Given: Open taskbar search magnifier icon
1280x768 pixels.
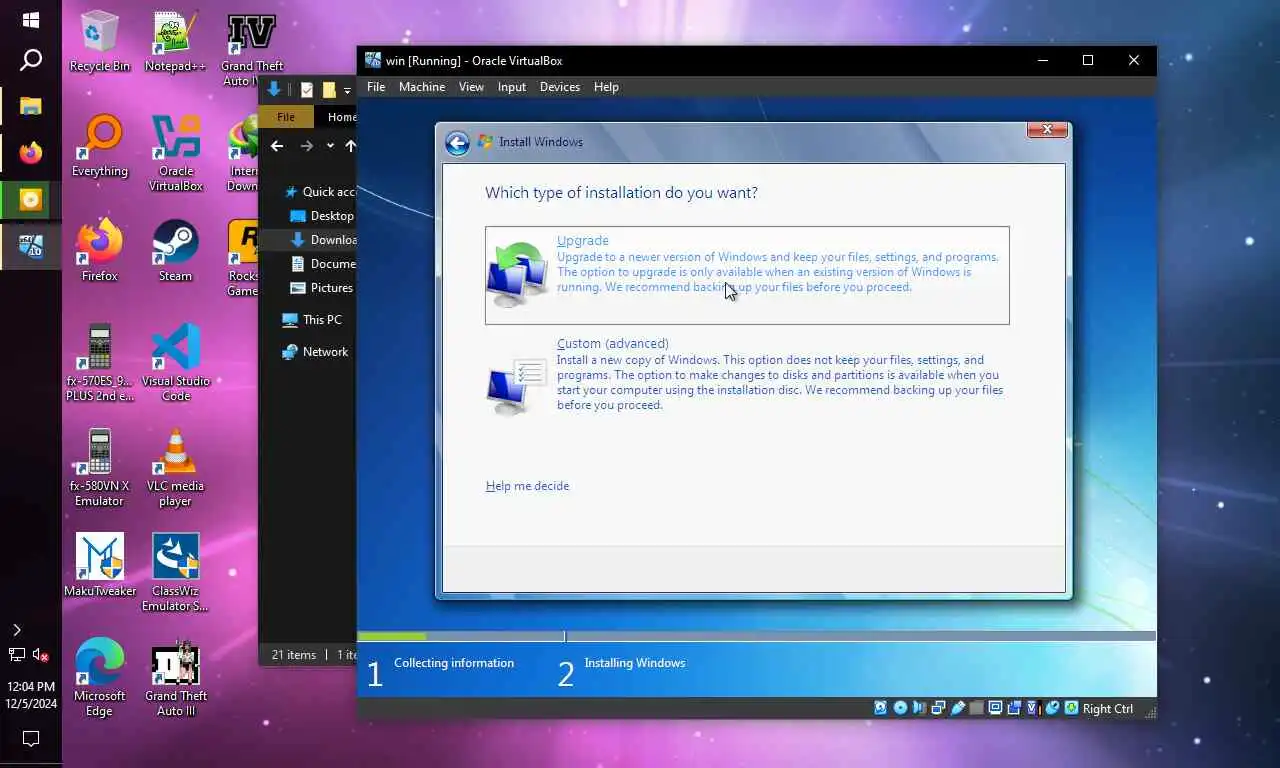Looking at the screenshot, I should [x=30, y=61].
